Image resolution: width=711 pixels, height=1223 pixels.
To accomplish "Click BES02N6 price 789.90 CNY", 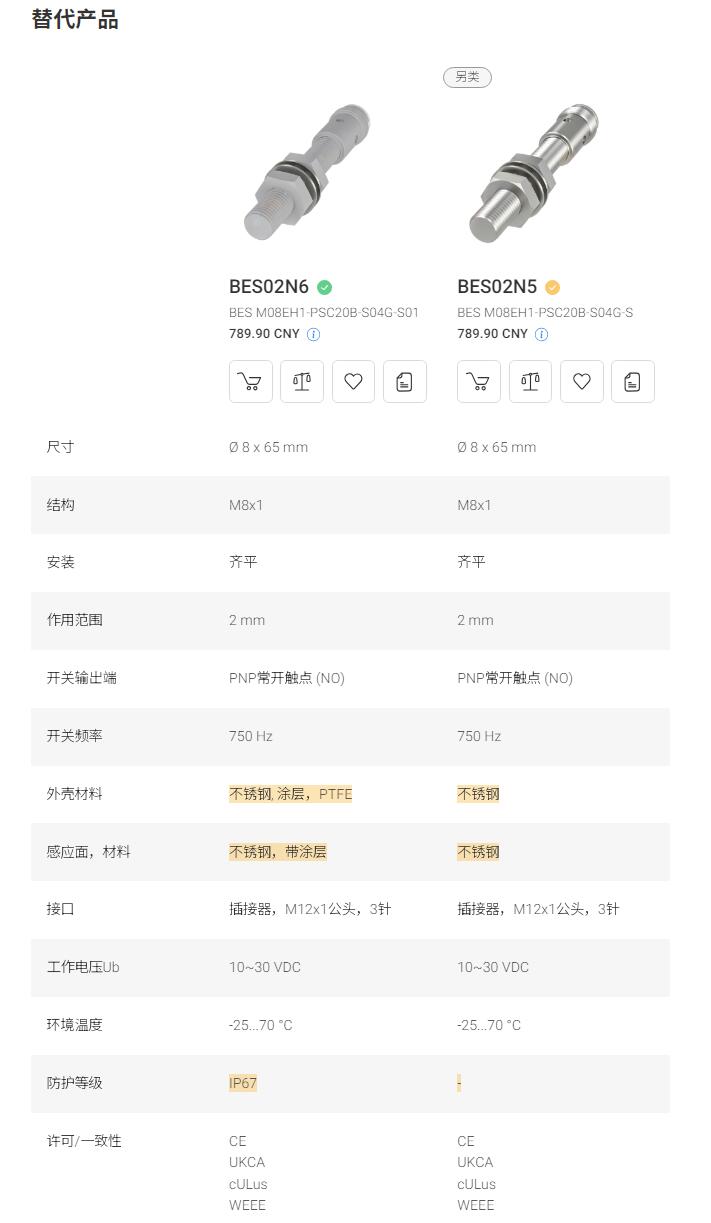I will click(x=264, y=334).
